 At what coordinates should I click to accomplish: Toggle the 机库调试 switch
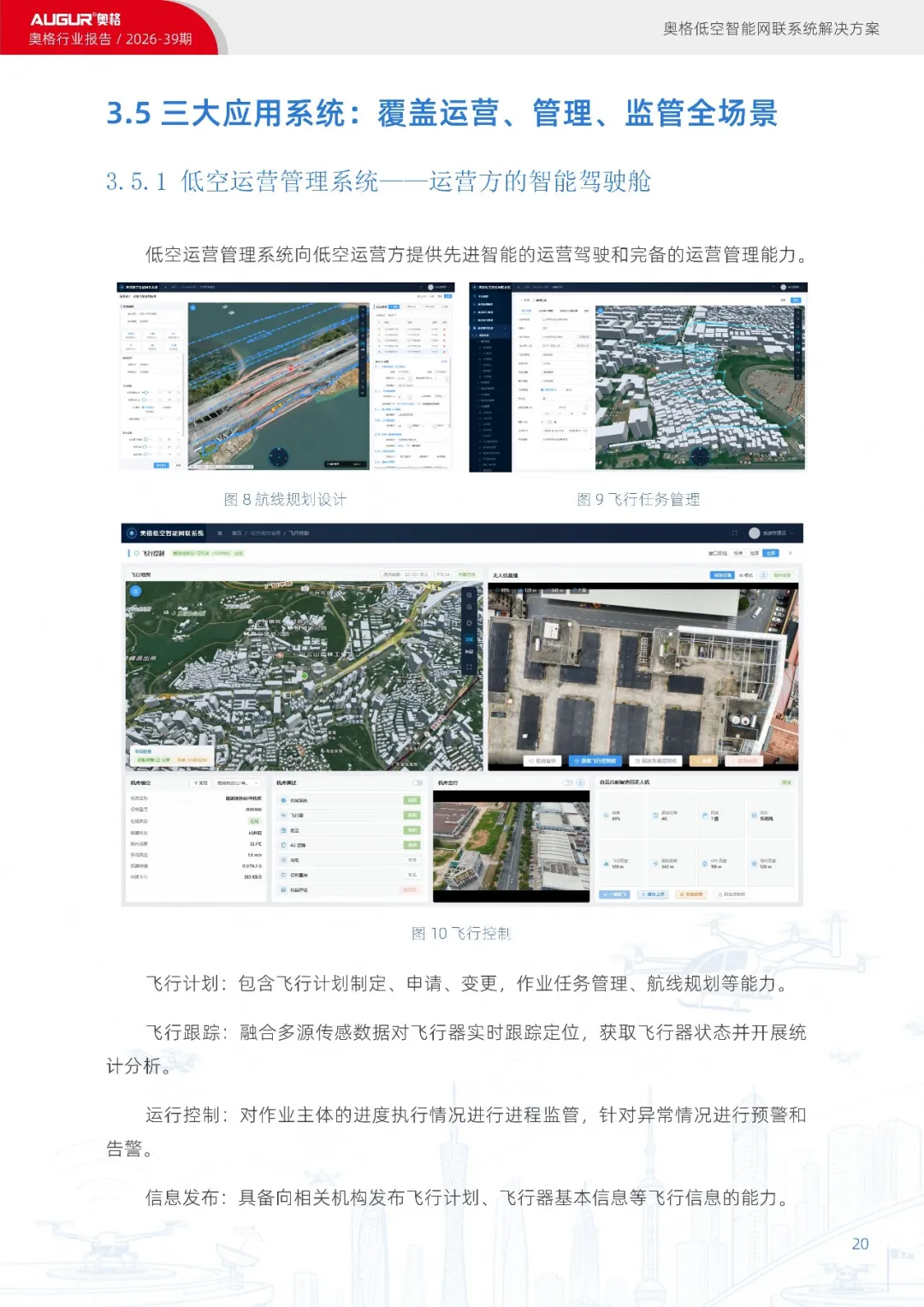coord(418,783)
